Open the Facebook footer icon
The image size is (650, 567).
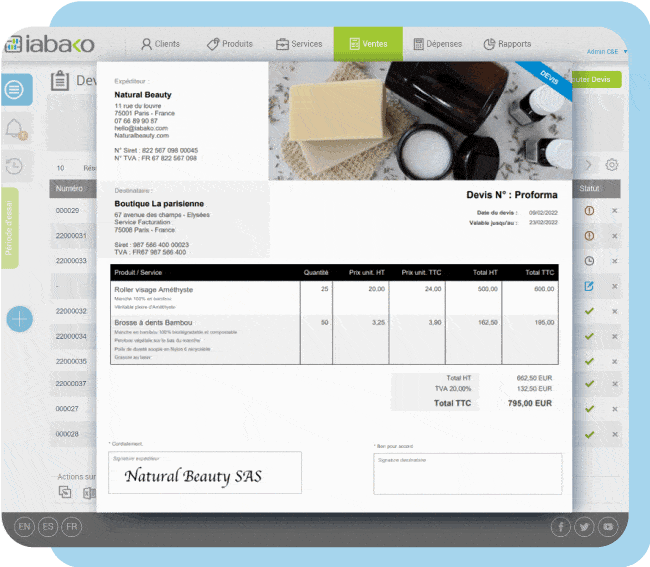click(x=560, y=527)
